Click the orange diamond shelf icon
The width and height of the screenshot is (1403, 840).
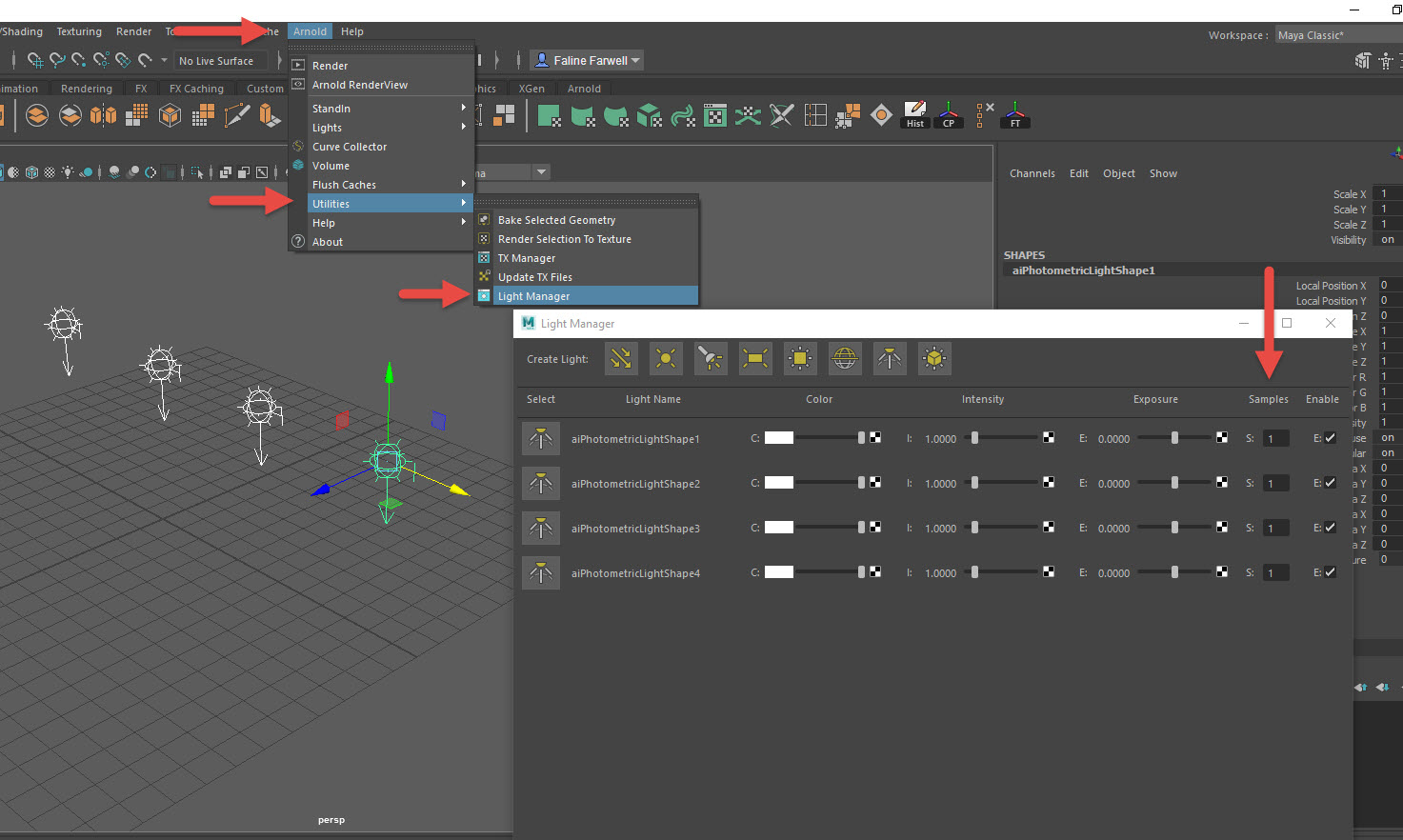click(x=881, y=115)
